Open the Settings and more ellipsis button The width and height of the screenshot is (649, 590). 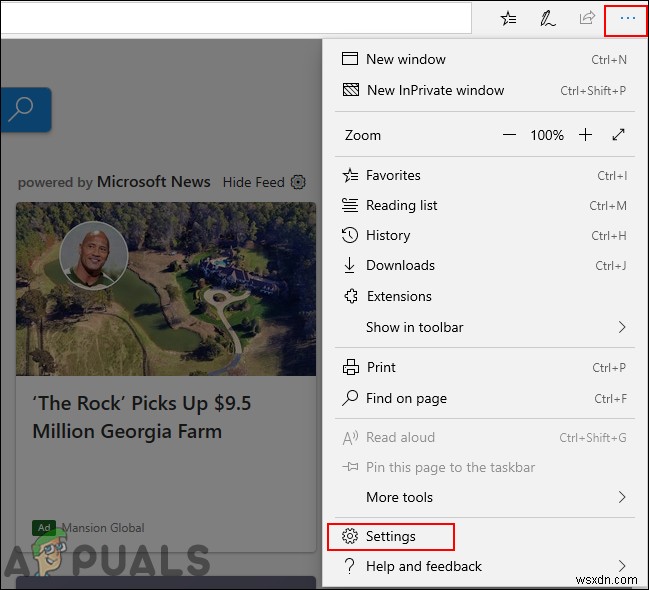[627, 18]
